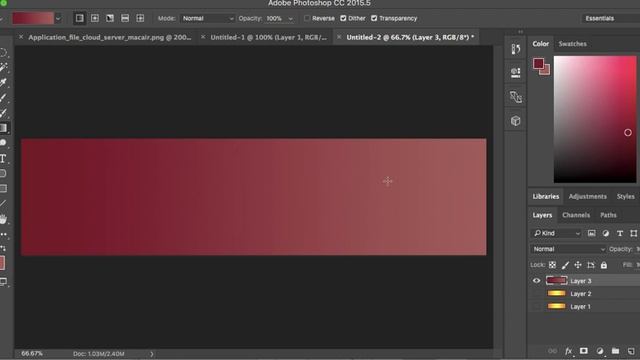Viewport: 640px width, 360px height.
Task: Open the gradient Opacity dropdown arrow
Action: tap(291, 19)
